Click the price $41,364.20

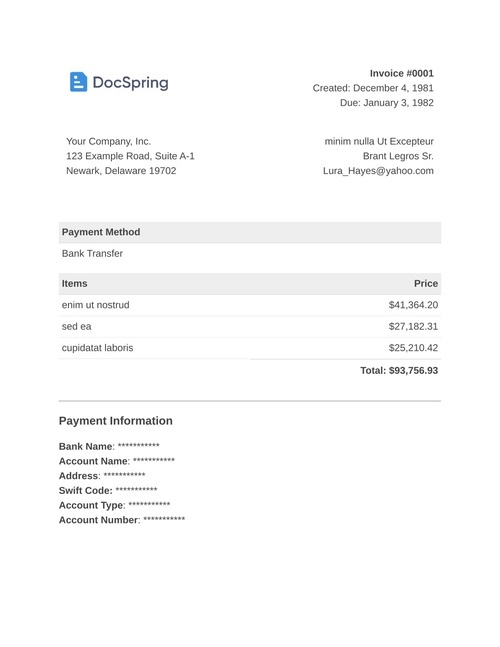(413, 305)
